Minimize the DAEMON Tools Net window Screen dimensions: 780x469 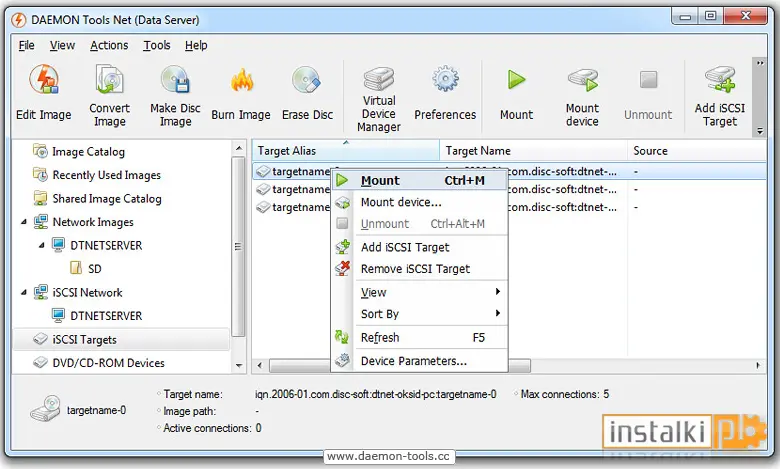(x=685, y=16)
